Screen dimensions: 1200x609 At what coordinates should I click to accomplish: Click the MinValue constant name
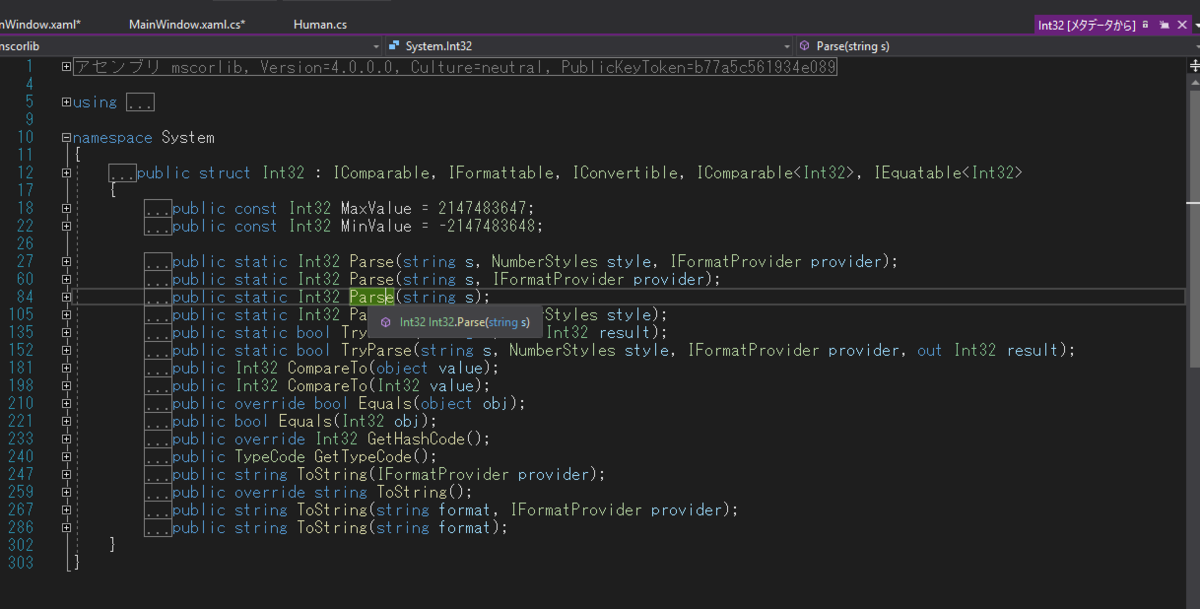pos(376,226)
